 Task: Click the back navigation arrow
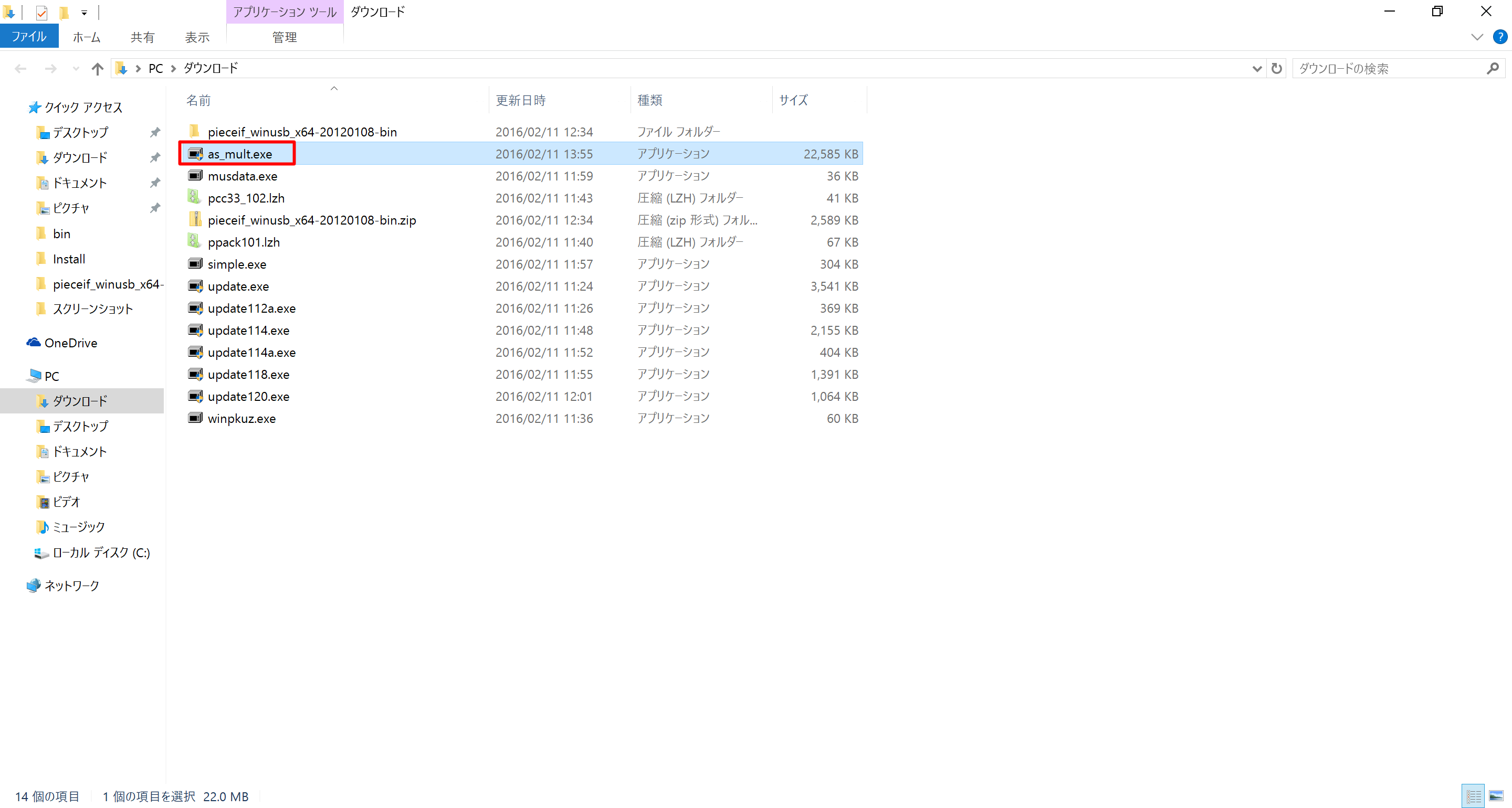[x=20, y=69]
